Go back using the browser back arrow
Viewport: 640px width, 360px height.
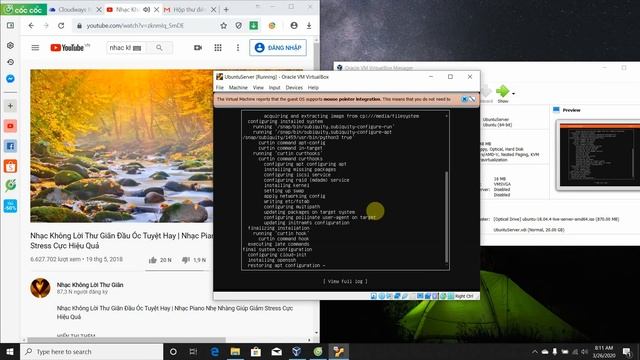point(31,25)
